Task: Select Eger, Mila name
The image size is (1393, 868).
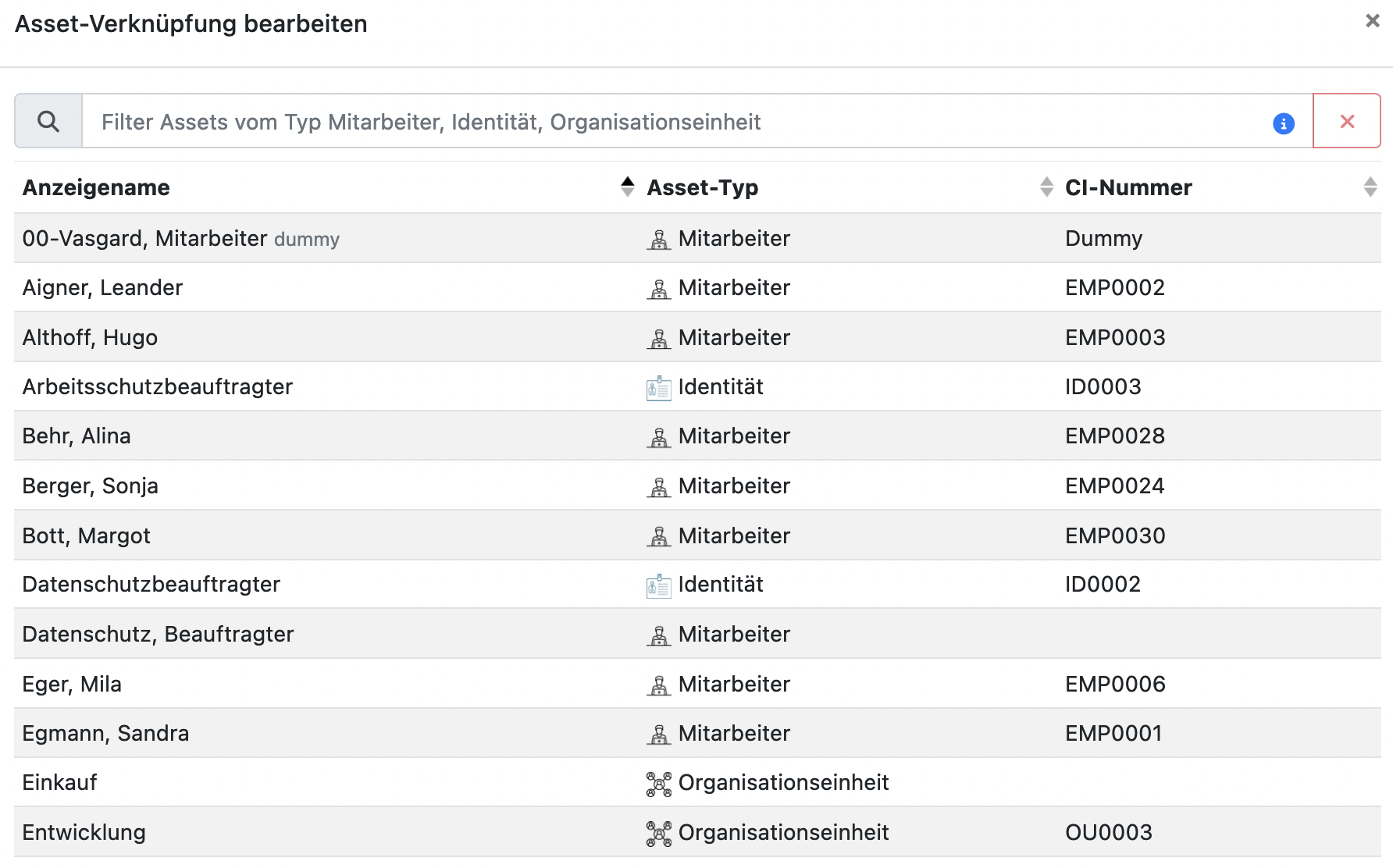Action: 72,684
